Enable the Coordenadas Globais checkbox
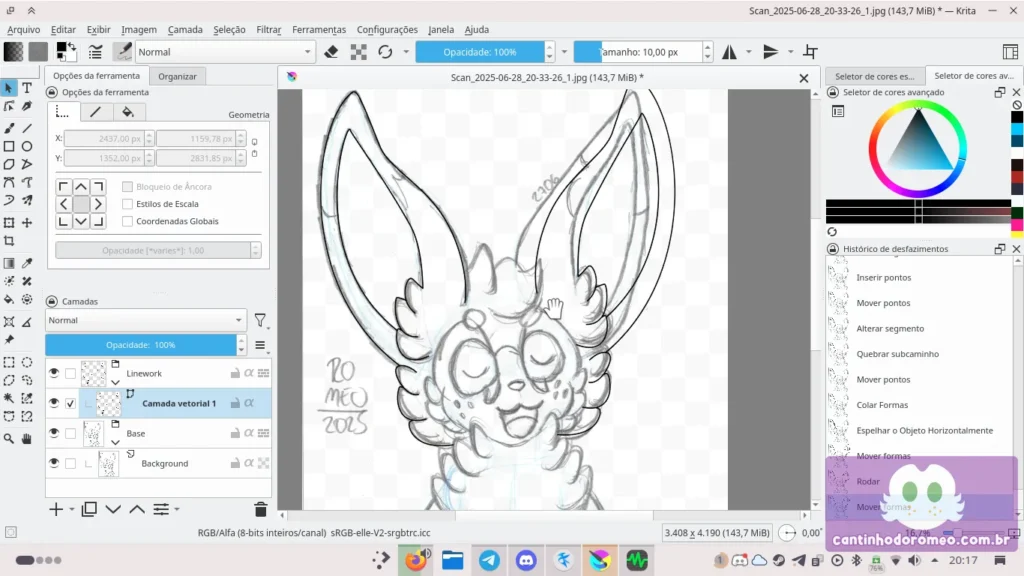The height and width of the screenshot is (576, 1024). [x=127, y=221]
